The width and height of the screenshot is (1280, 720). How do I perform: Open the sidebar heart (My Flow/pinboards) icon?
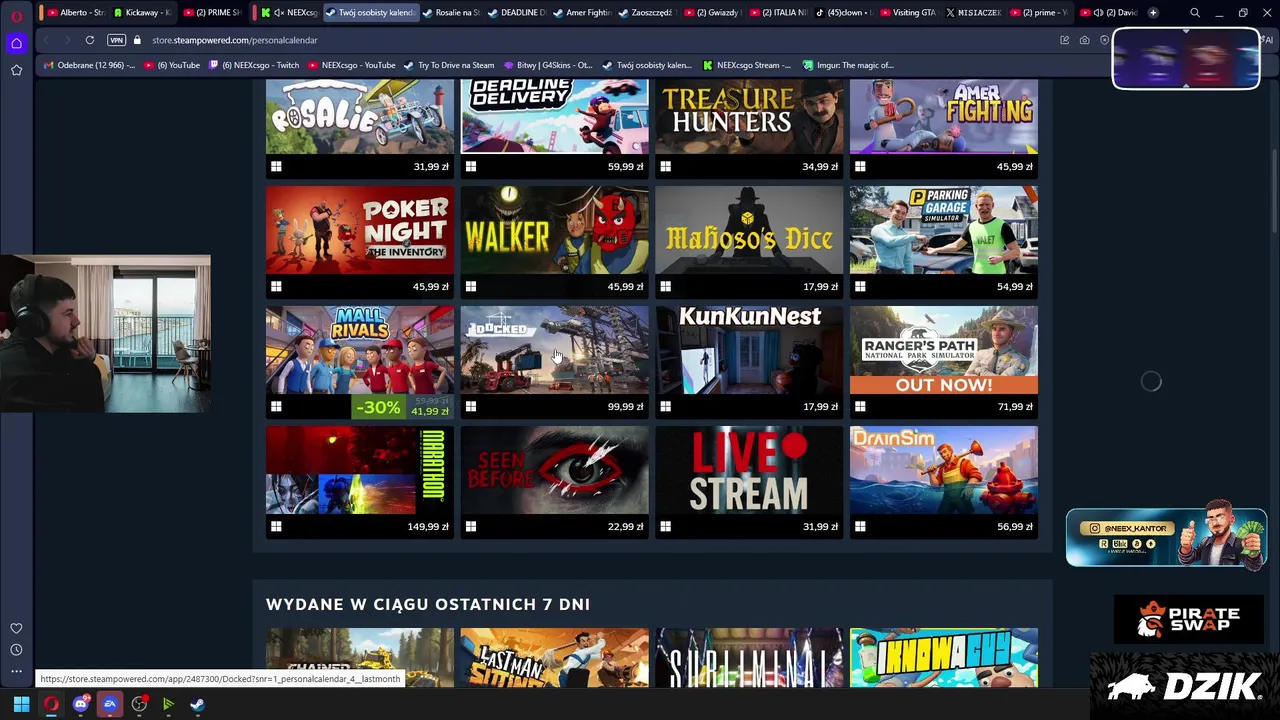click(x=16, y=628)
